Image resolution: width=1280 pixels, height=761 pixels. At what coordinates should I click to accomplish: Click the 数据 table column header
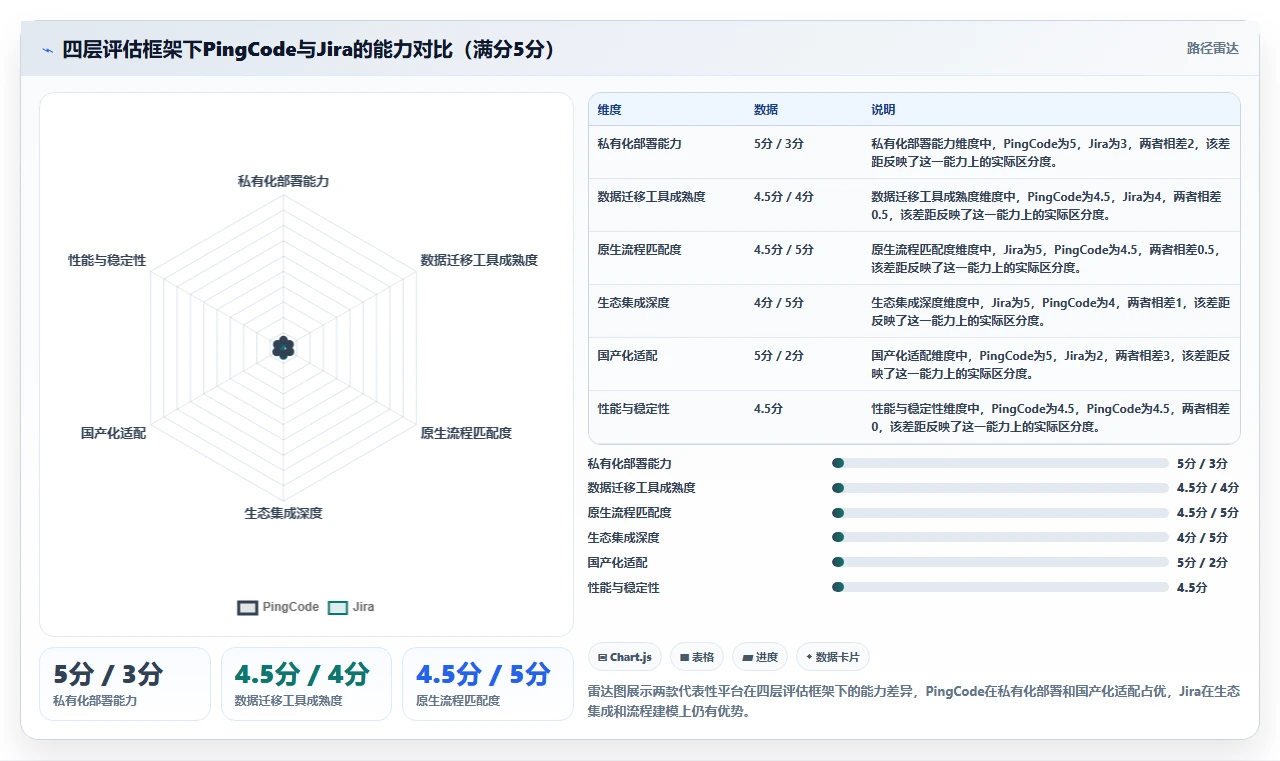tap(766, 110)
